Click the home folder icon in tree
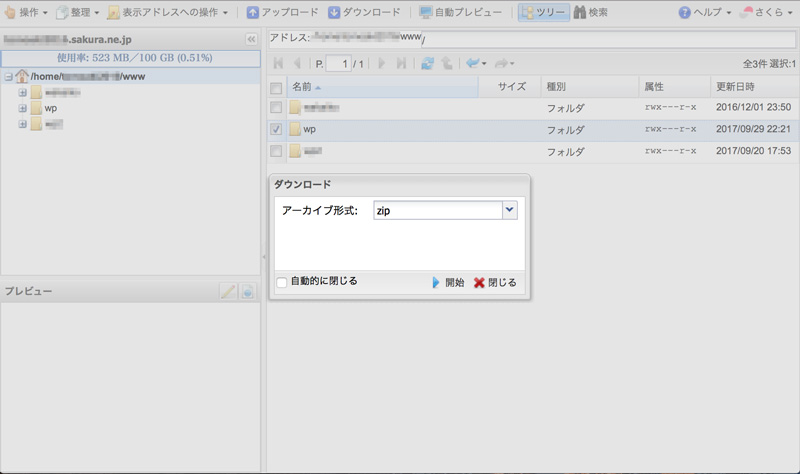Image resolution: width=800 pixels, height=474 pixels. pos(22,77)
